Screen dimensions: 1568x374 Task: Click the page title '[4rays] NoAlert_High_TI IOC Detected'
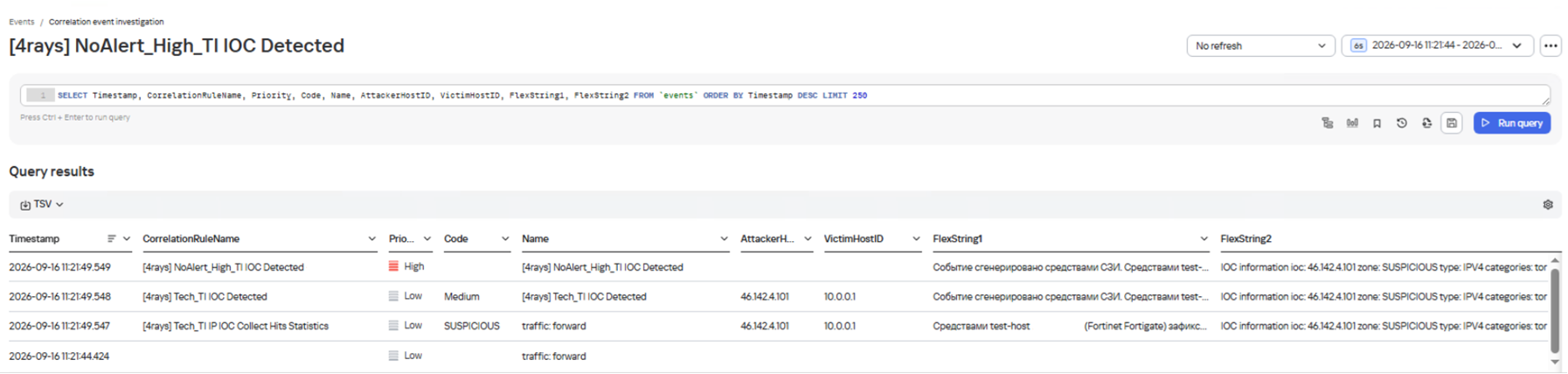(177, 45)
